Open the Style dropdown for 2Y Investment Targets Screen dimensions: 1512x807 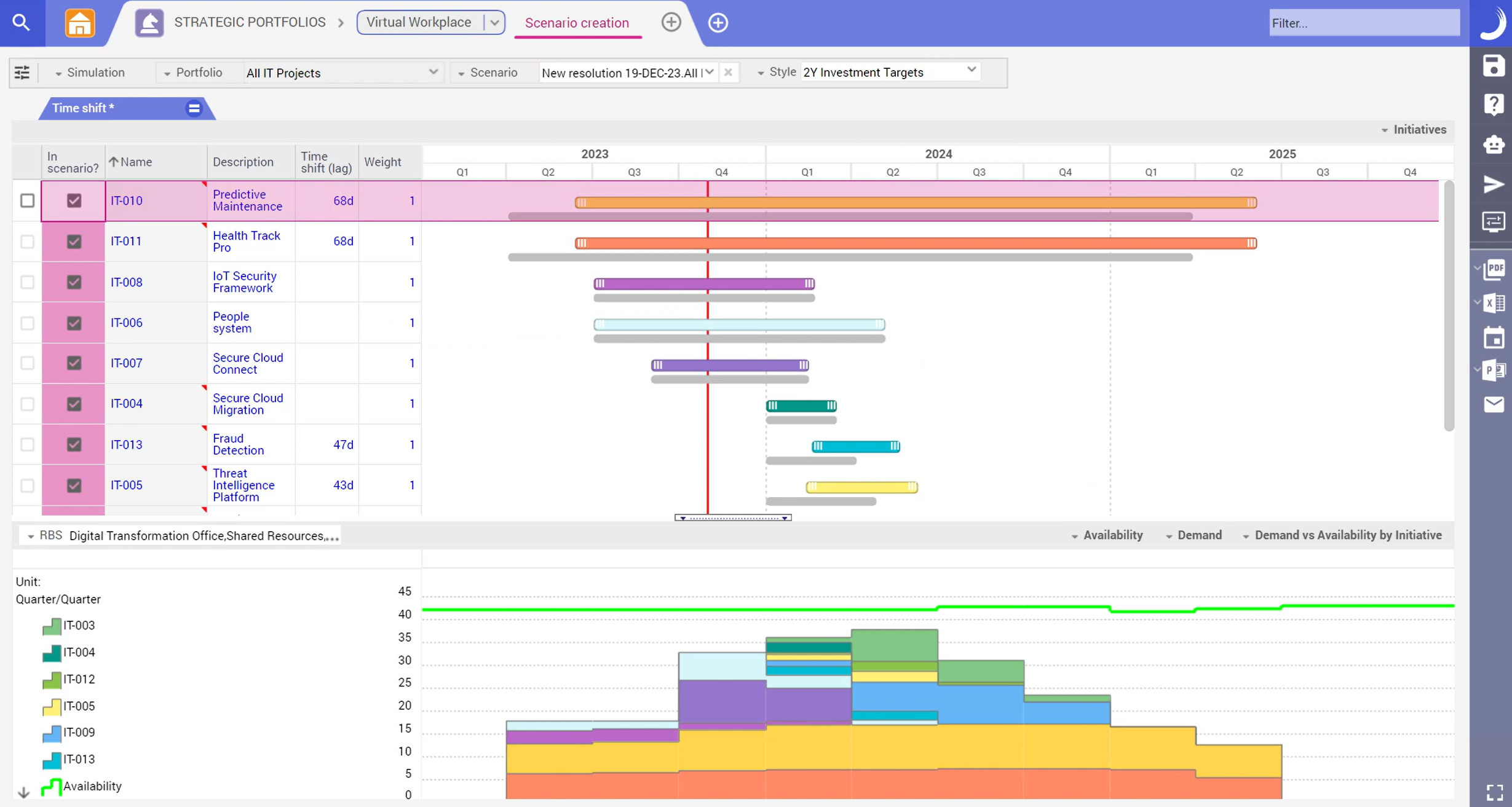tap(970, 70)
